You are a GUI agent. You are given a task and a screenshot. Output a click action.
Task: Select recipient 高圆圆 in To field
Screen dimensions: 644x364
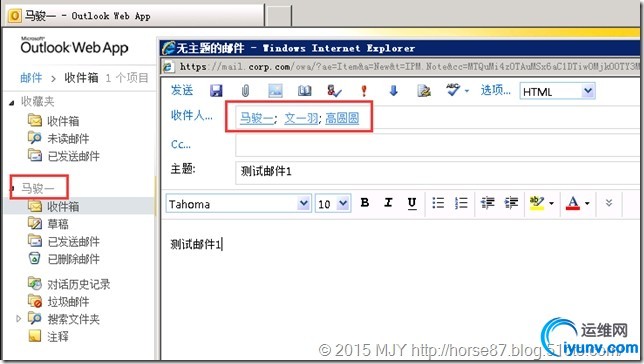tap(342, 118)
